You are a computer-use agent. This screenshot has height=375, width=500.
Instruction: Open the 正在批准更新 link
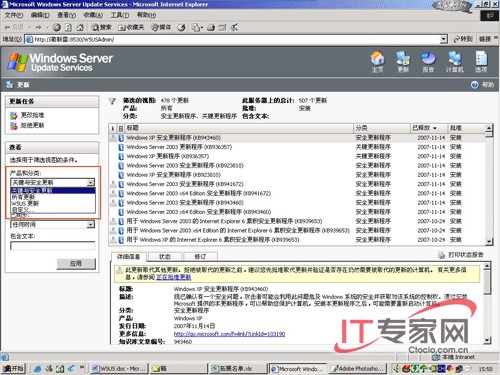[x=174, y=277]
